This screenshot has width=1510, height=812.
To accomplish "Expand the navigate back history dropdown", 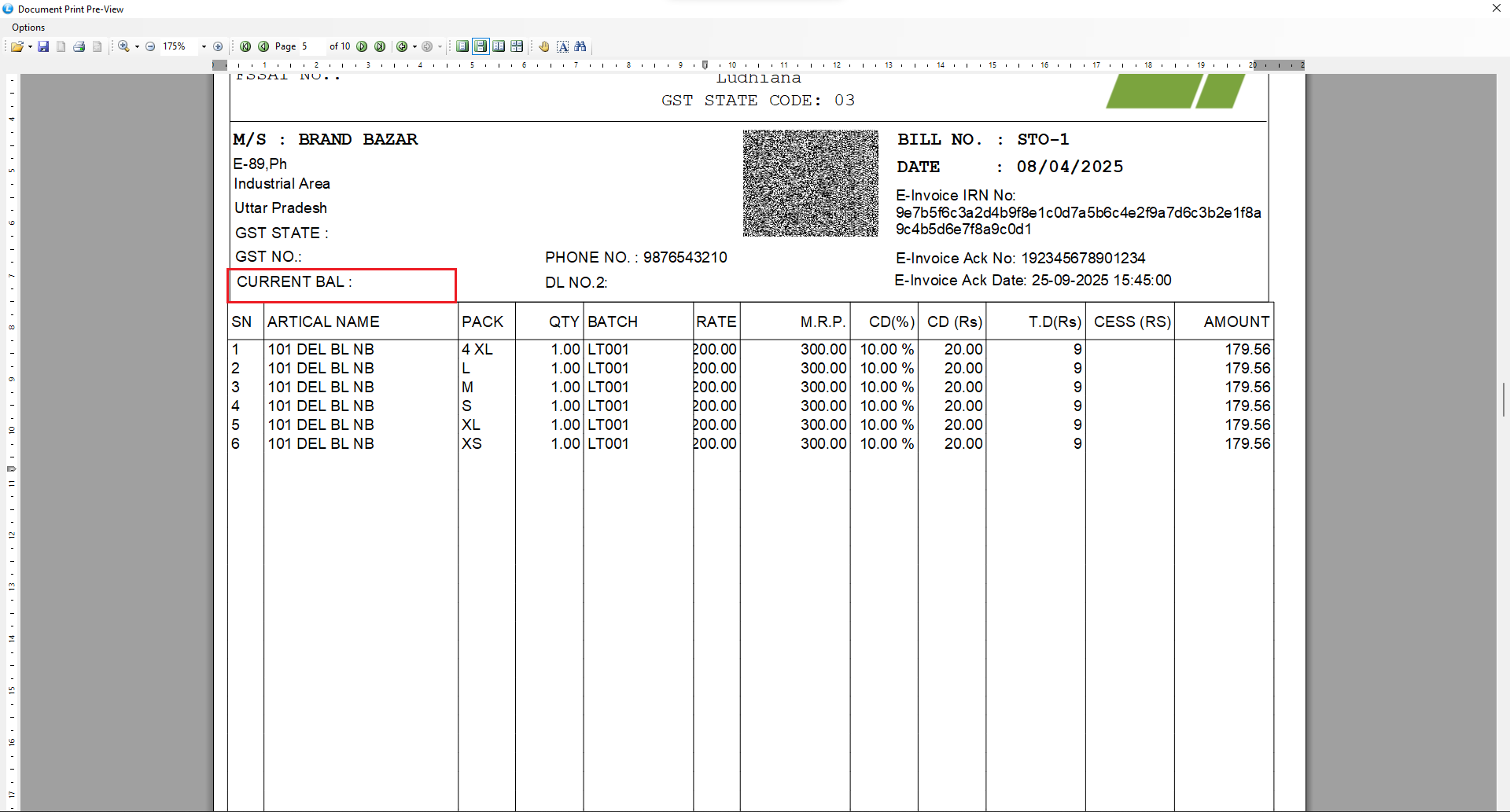I will pyautogui.click(x=414, y=46).
